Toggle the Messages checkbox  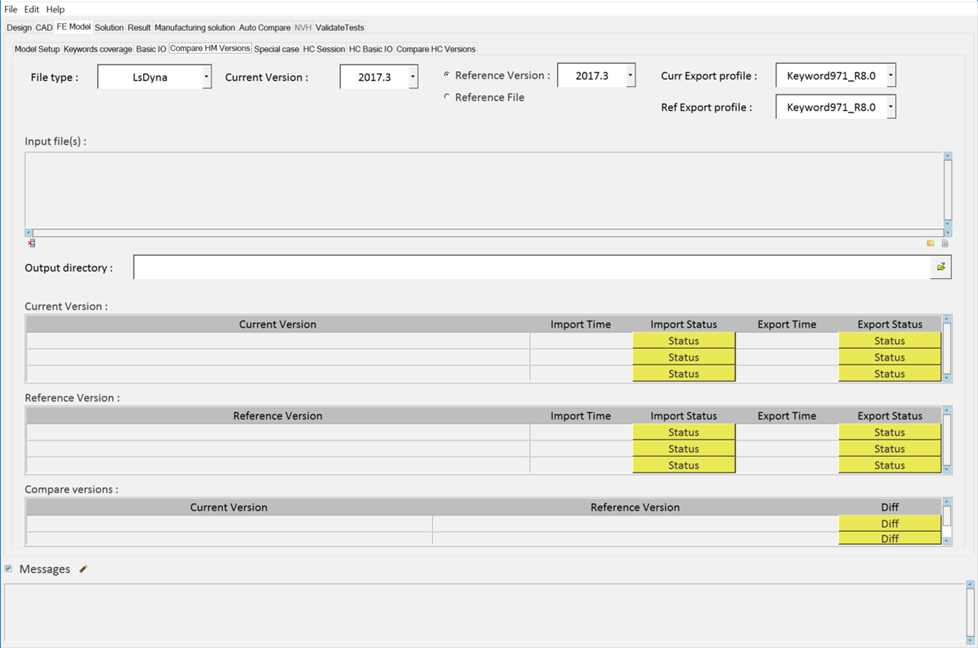[9, 569]
